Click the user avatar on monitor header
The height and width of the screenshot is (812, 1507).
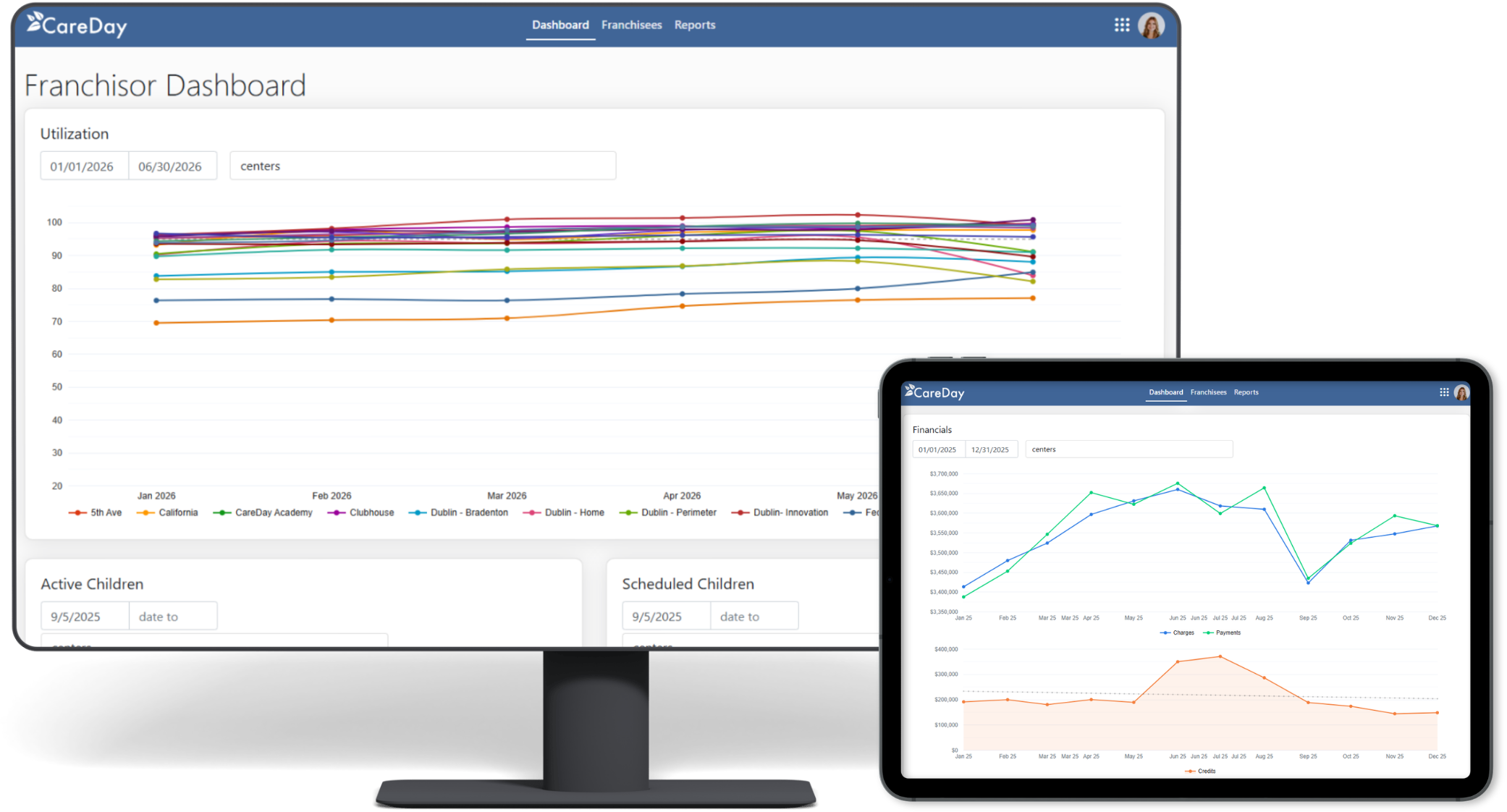[1151, 25]
